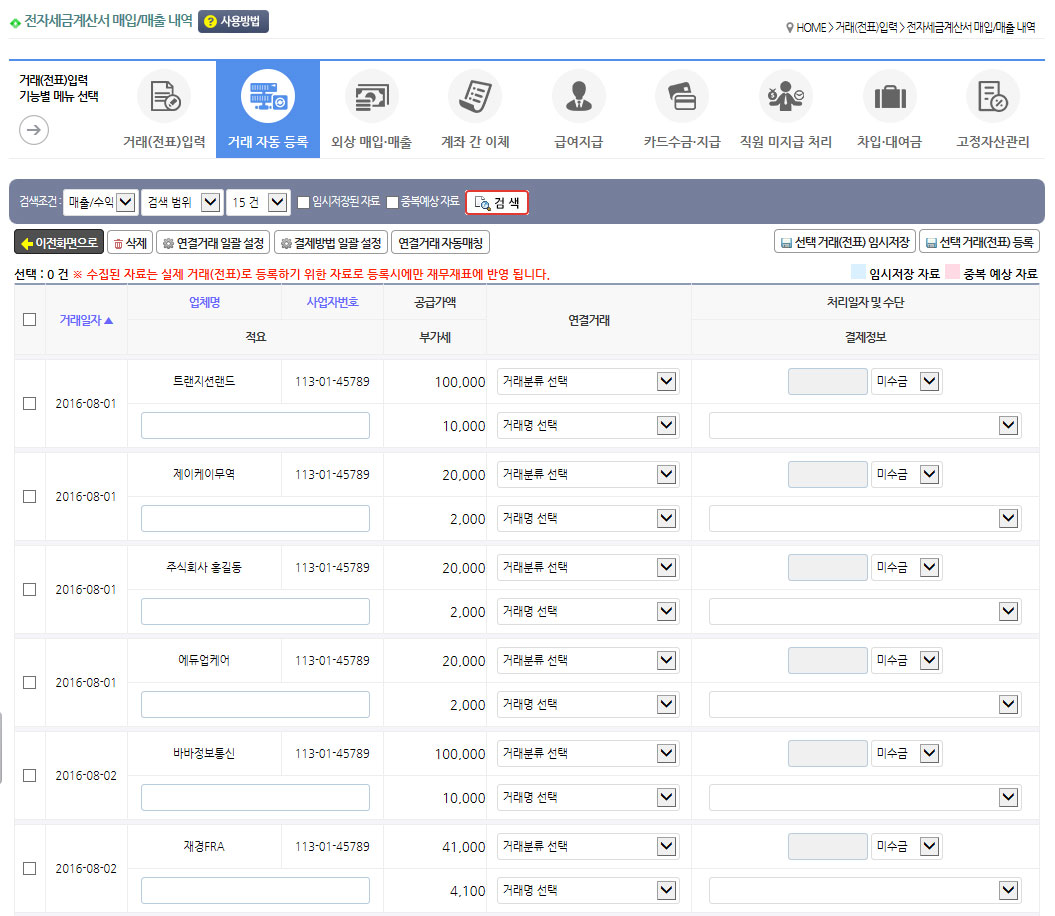Image resolution: width=1055 pixels, height=916 pixels.
Task: Open the 검색 범위 dropdown
Action: coord(182,202)
